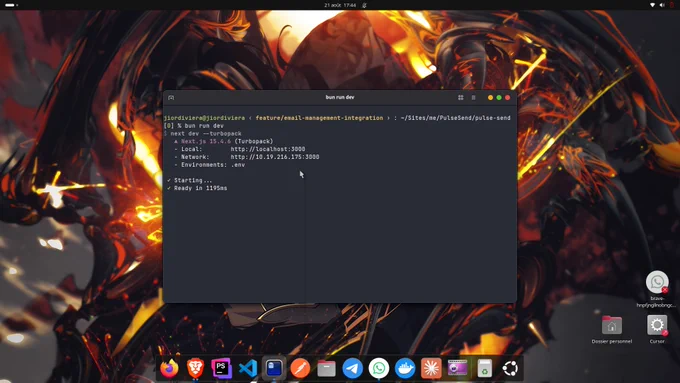Open the volume indicator in the top bar
680x383 pixels.
662,5
